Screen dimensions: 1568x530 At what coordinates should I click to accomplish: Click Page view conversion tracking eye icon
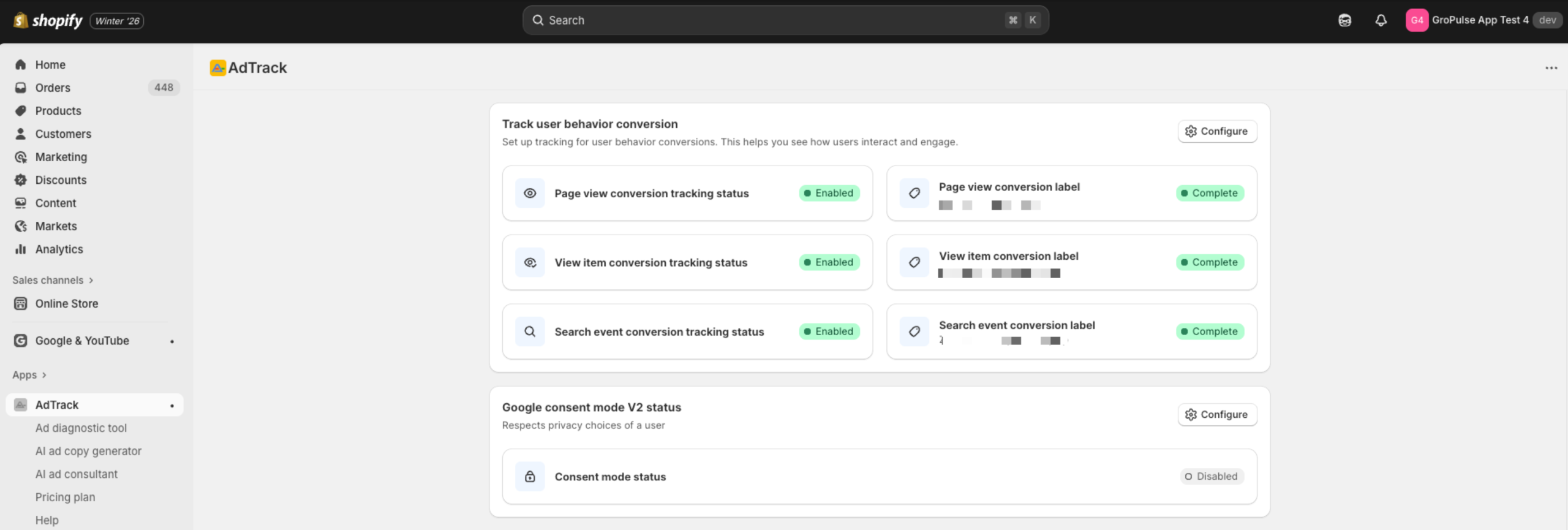(x=530, y=193)
